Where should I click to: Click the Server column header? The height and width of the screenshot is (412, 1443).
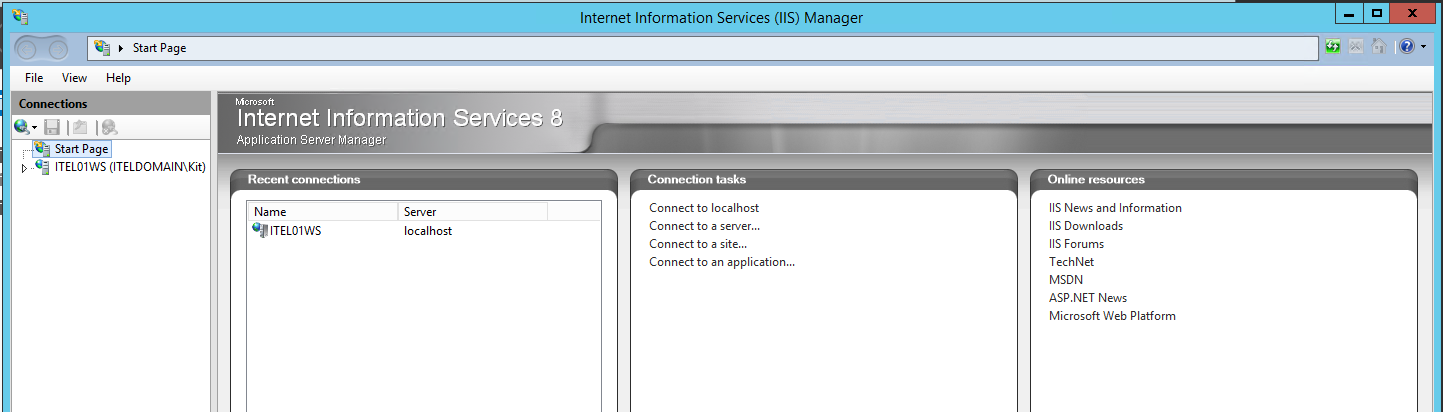473,212
